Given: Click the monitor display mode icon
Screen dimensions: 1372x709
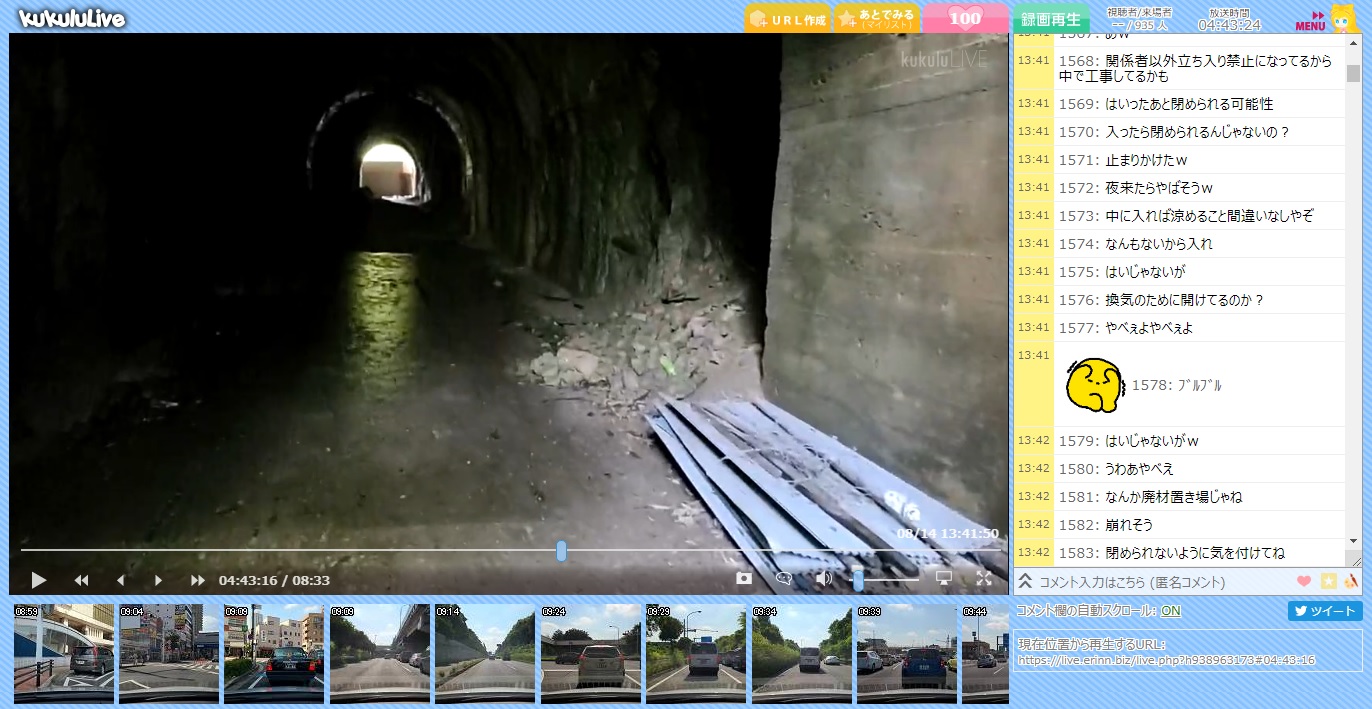Looking at the screenshot, I should 944,578.
